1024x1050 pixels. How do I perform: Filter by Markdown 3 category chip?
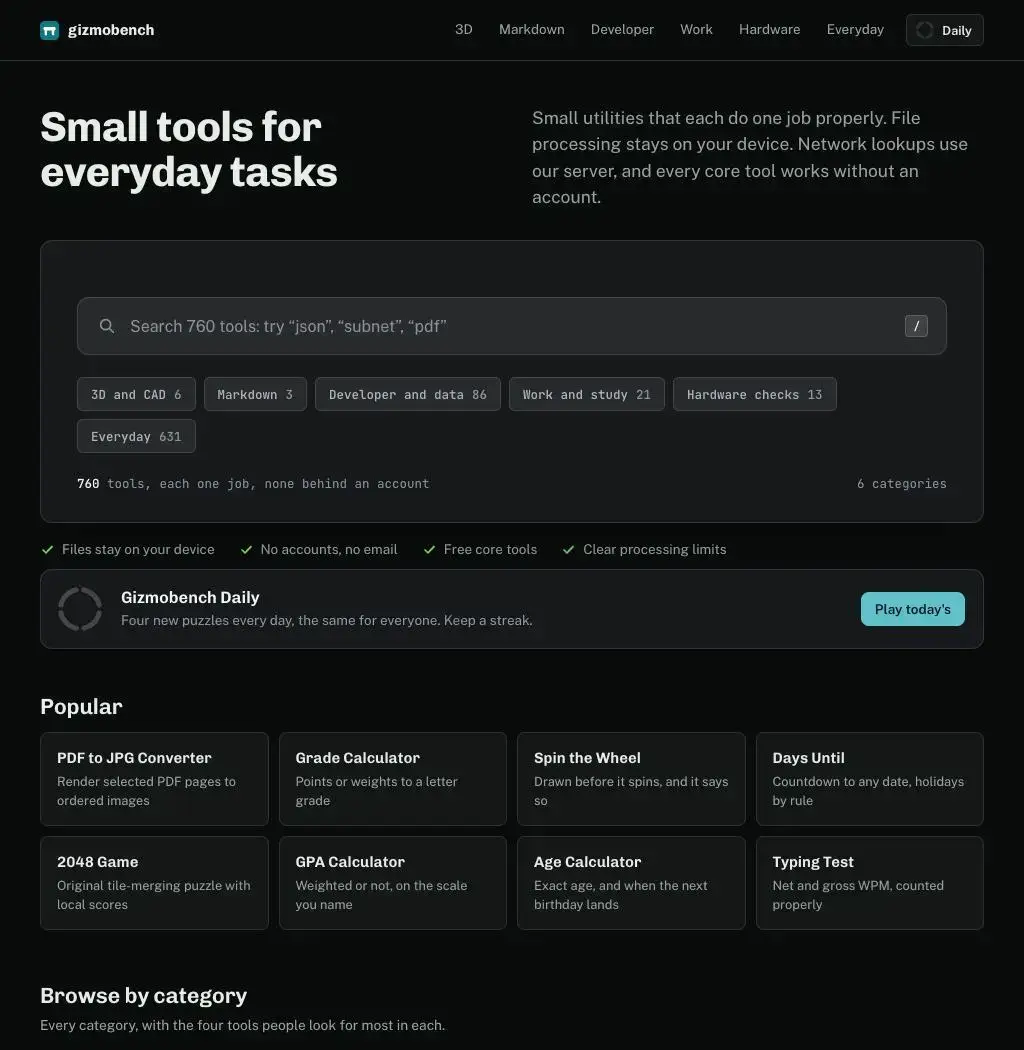pyautogui.click(x=255, y=394)
